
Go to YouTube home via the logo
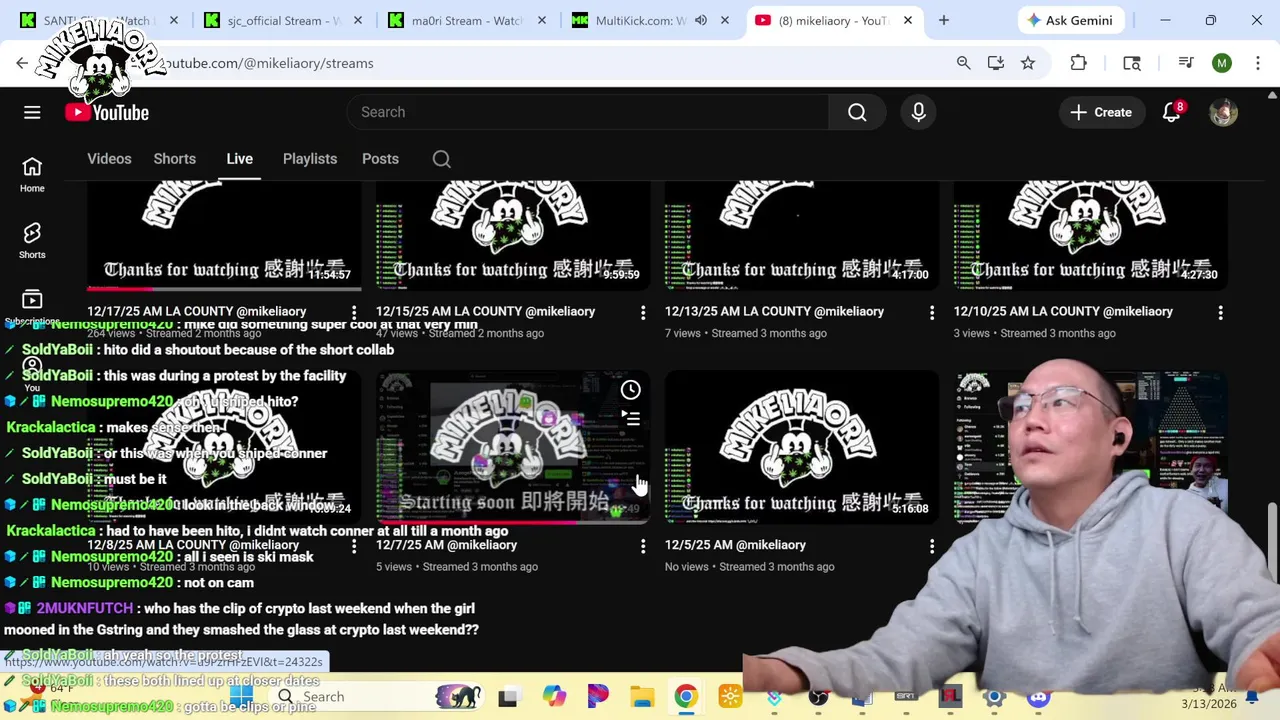pyautogui.click(x=107, y=112)
